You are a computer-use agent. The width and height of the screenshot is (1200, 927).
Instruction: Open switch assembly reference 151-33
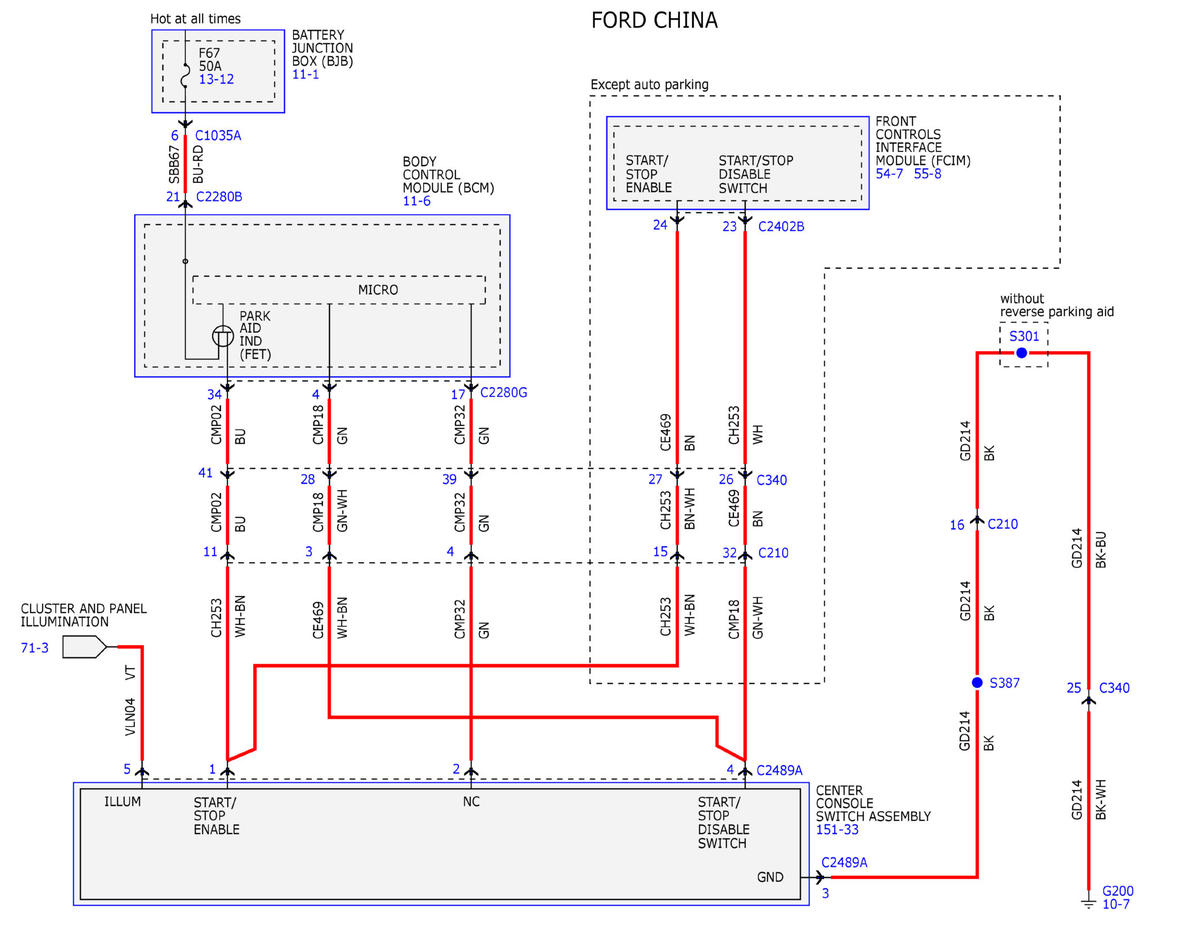click(x=835, y=830)
